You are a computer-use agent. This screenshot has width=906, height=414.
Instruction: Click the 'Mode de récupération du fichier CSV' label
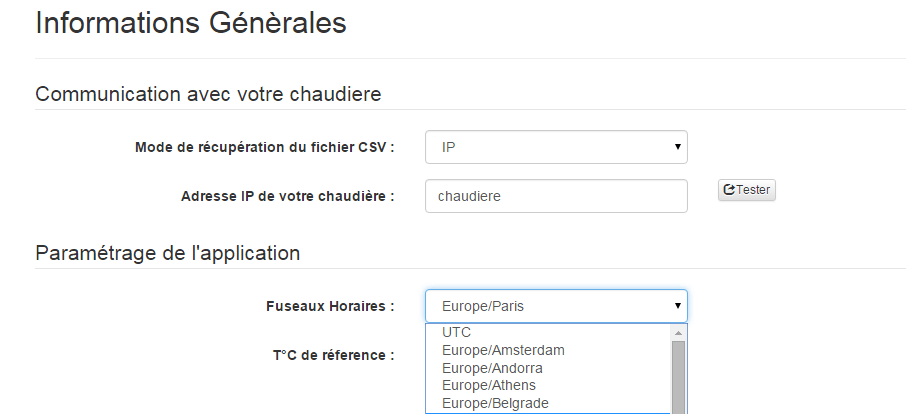click(264, 147)
